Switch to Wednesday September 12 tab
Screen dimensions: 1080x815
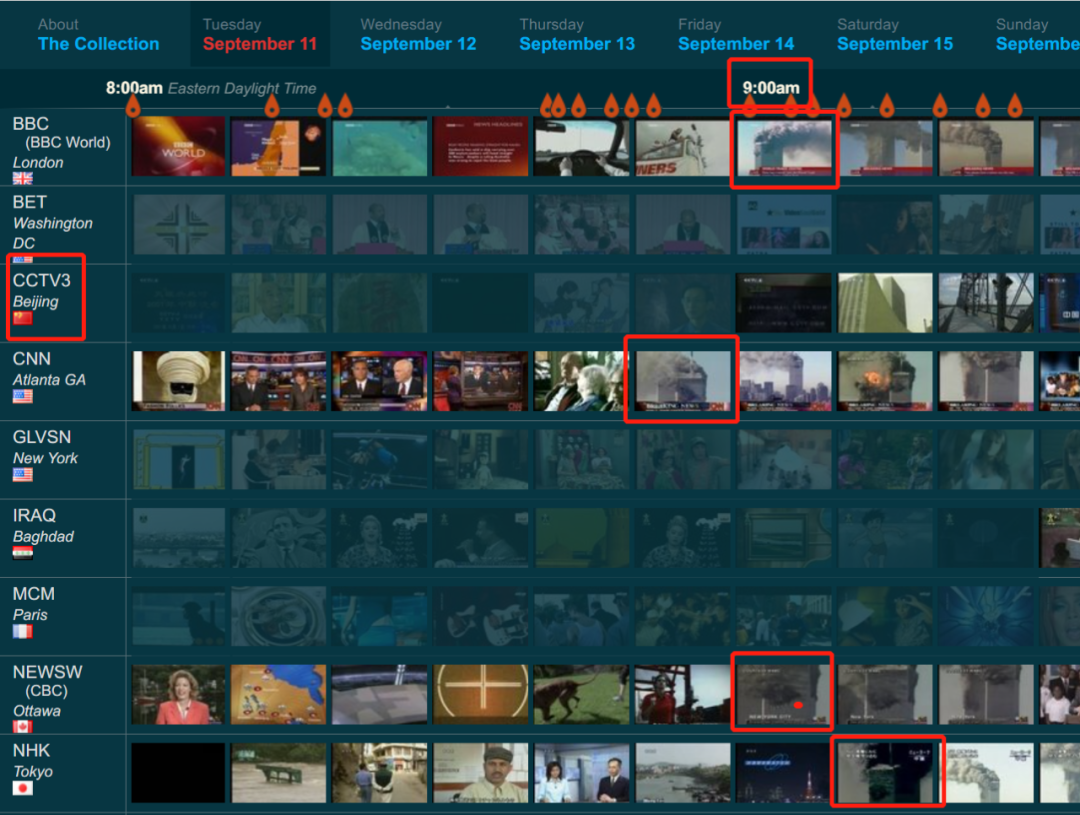[x=418, y=35]
